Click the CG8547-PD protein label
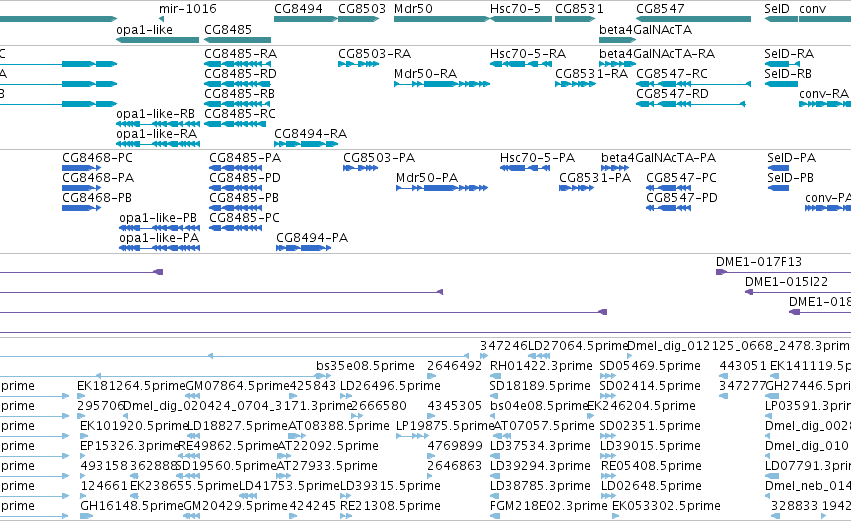 (x=682, y=198)
